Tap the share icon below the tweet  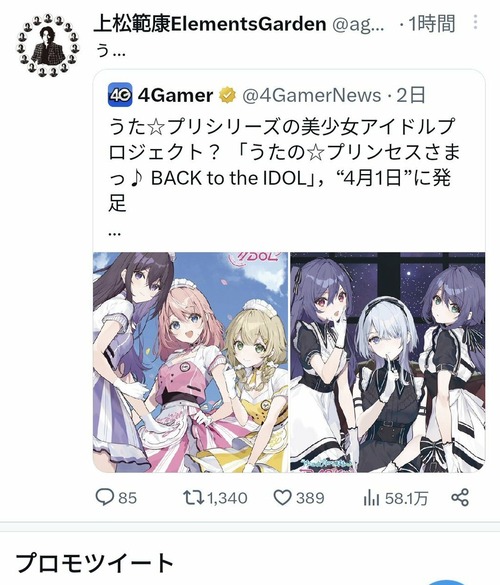pyautogui.click(x=460, y=497)
